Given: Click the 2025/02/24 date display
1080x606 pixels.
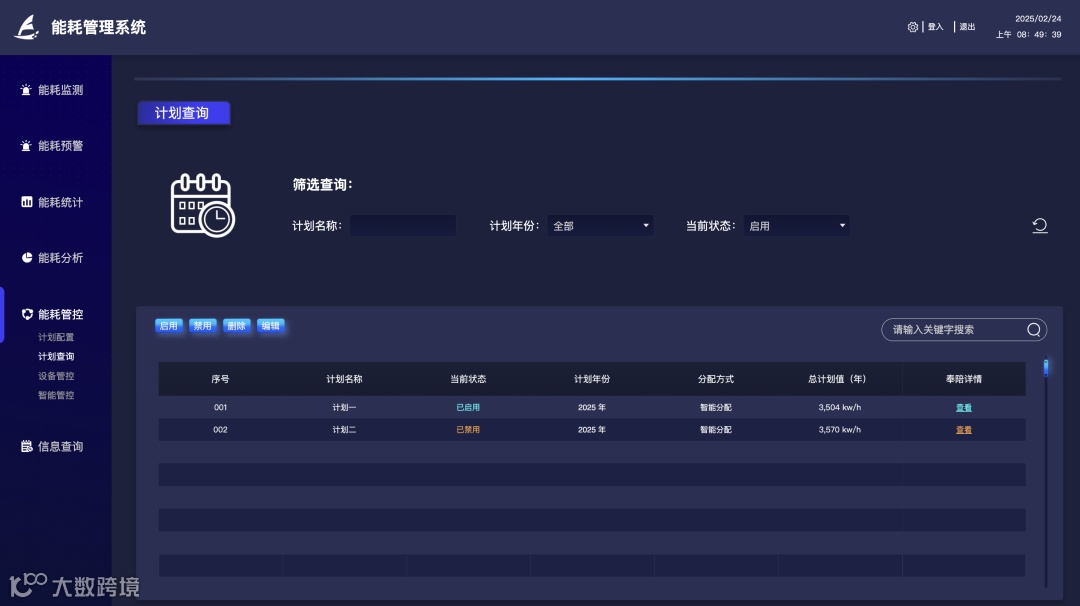Looking at the screenshot, I should (x=1038, y=19).
